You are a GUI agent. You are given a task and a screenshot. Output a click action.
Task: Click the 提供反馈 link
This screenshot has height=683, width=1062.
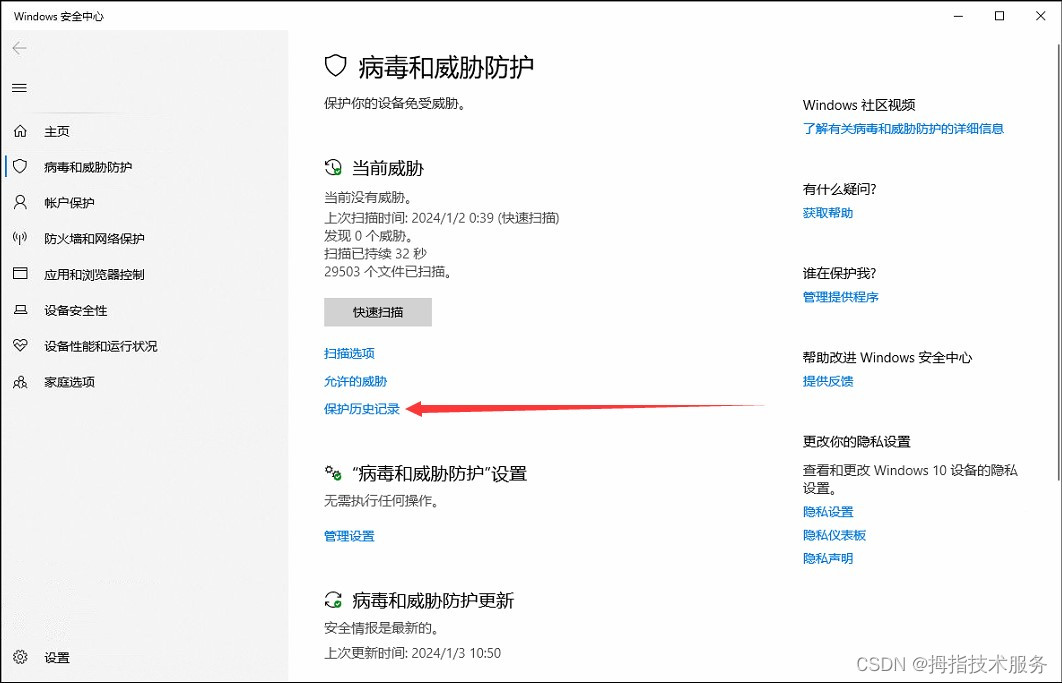pos(828,381)
